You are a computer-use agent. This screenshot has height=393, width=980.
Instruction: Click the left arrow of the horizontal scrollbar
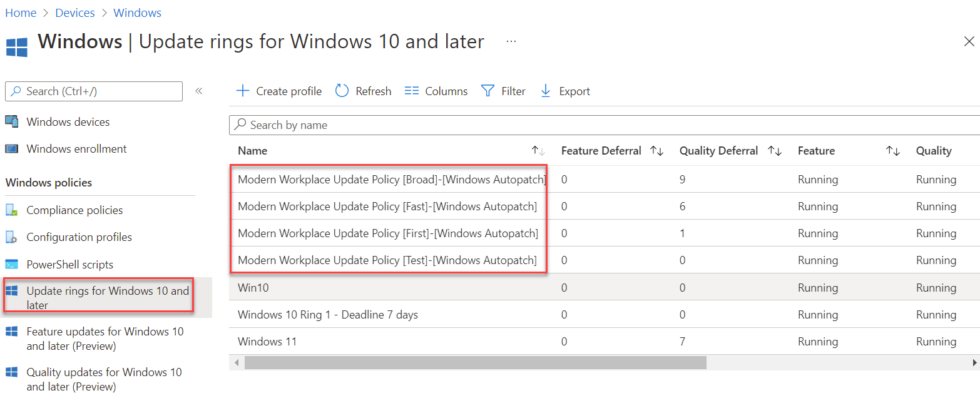[x=236, y=362]
